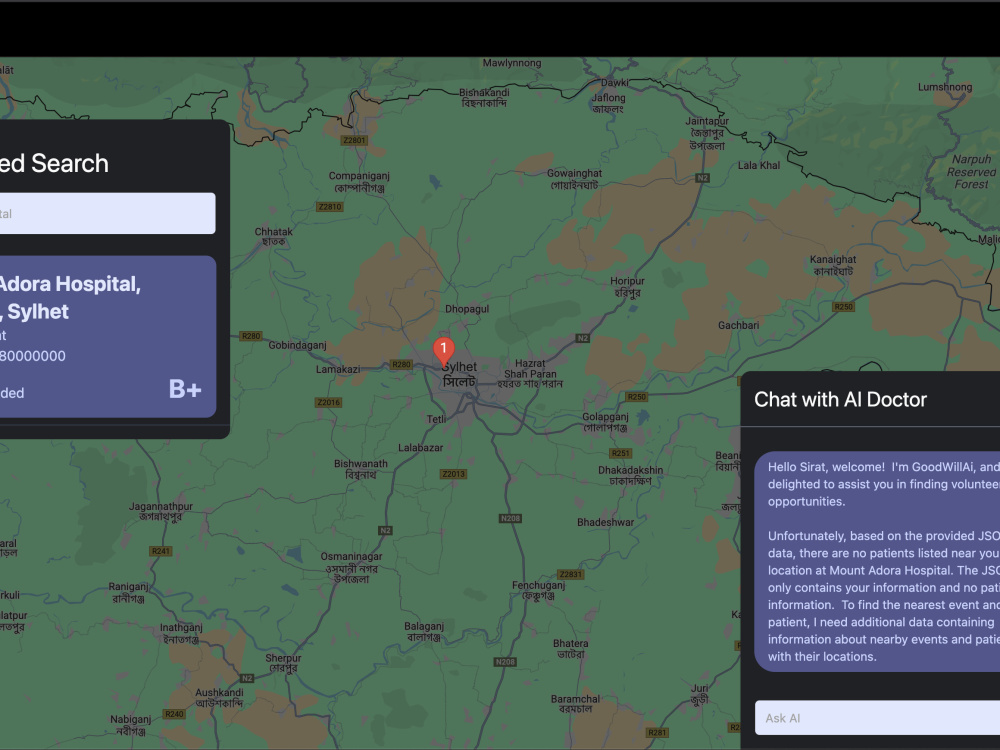
Task: Click the Chhatak map label
Action: [274, 237]
